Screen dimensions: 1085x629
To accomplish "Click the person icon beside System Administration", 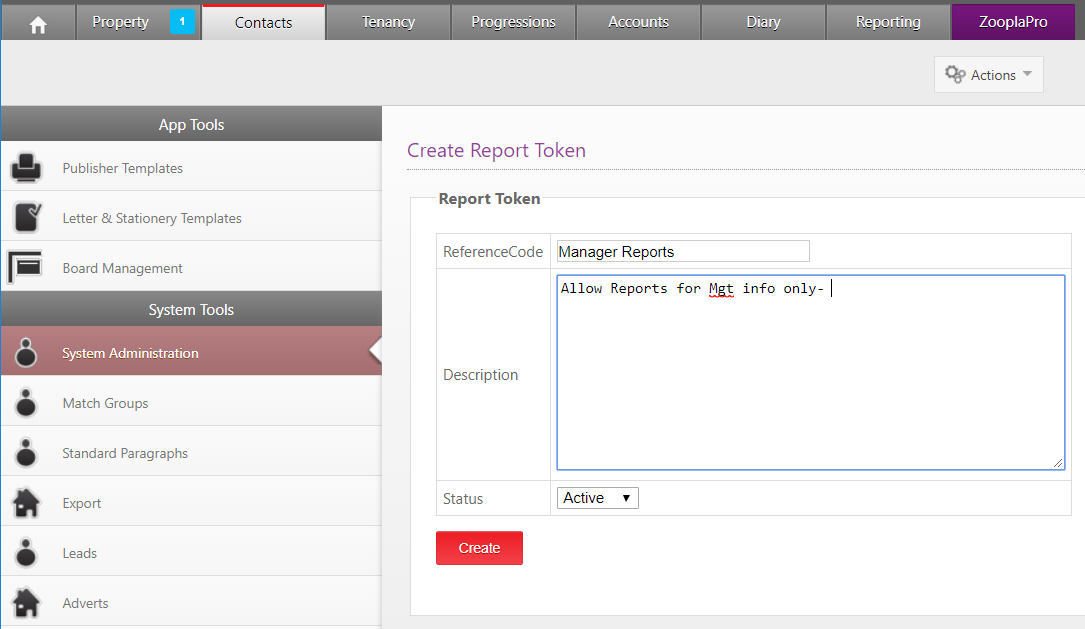I will tap(26, 352).
